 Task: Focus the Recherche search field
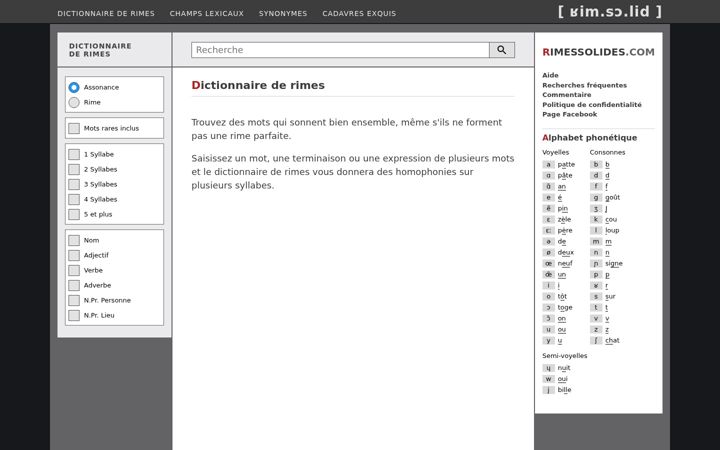340,50
